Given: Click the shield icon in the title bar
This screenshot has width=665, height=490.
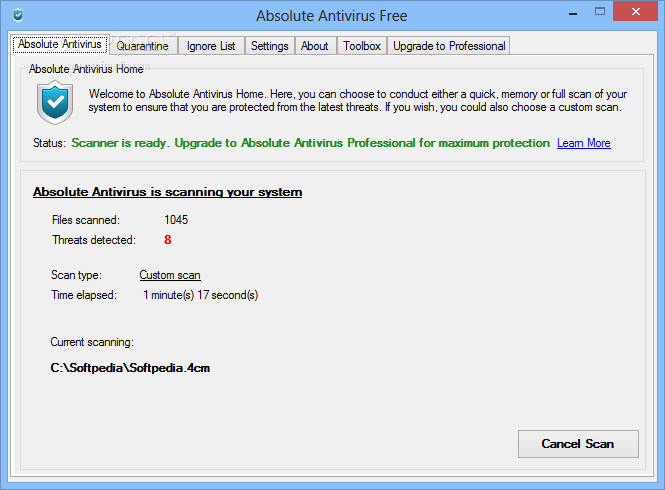Looking at the screenshot, I should point(18,15).
